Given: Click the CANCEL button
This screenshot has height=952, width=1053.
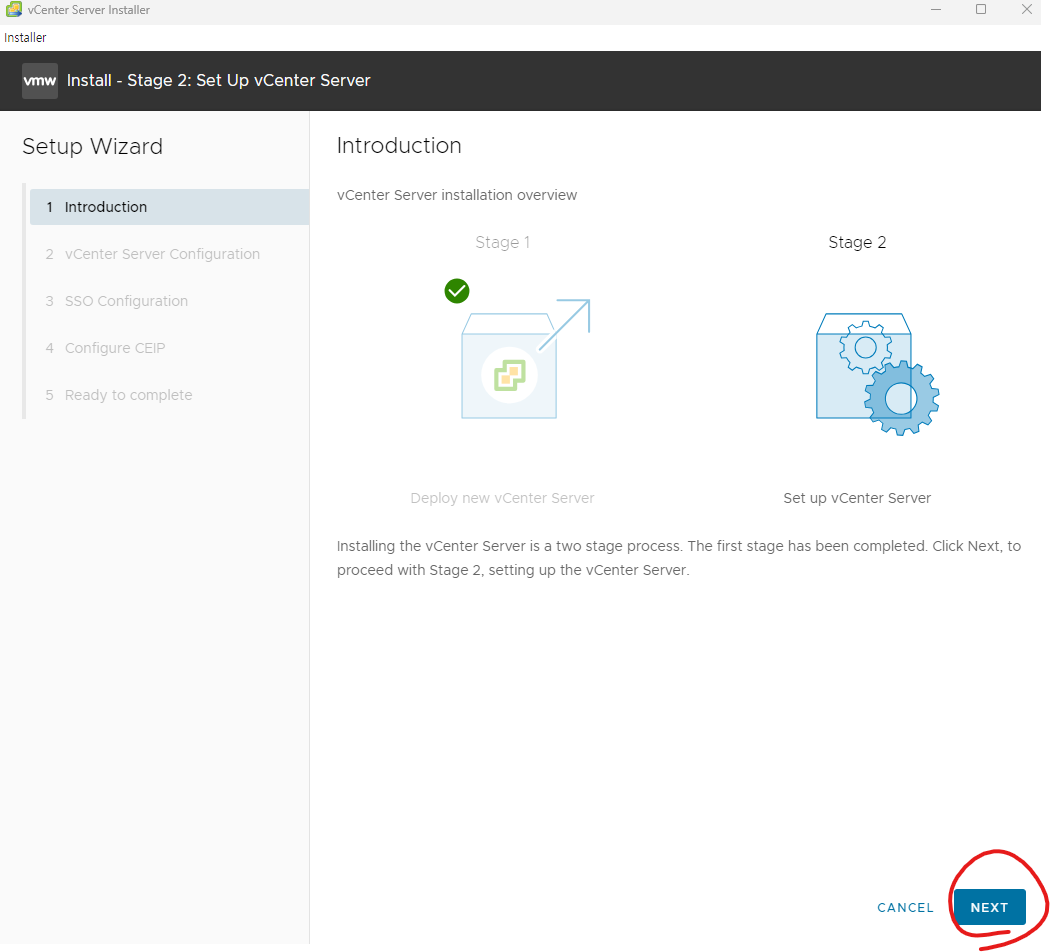Looking at the screenshot, I should tap(905, 908).
